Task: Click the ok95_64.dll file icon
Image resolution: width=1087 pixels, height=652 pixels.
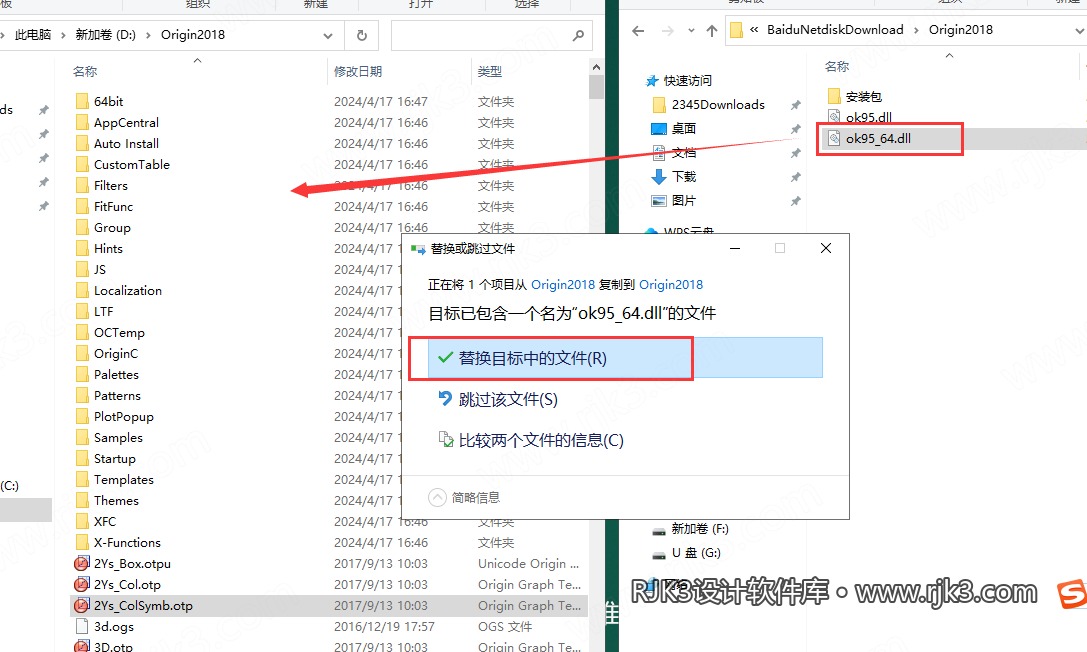Action: 834,139
